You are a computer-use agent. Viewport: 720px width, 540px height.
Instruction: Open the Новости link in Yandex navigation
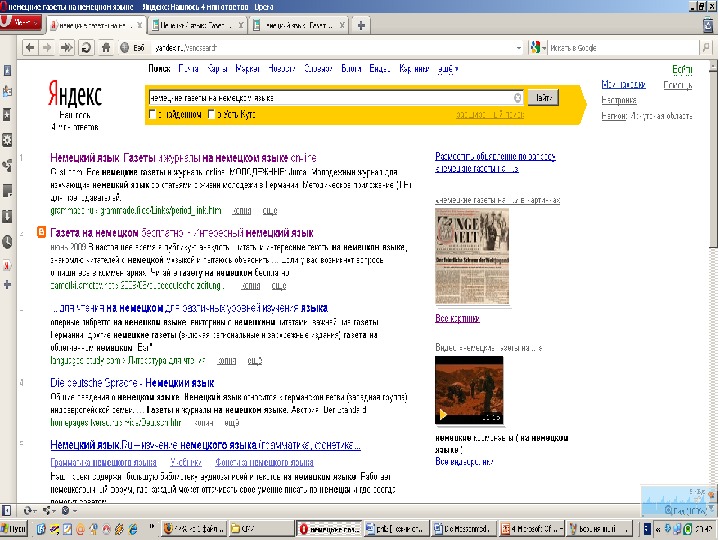[281, 69]
